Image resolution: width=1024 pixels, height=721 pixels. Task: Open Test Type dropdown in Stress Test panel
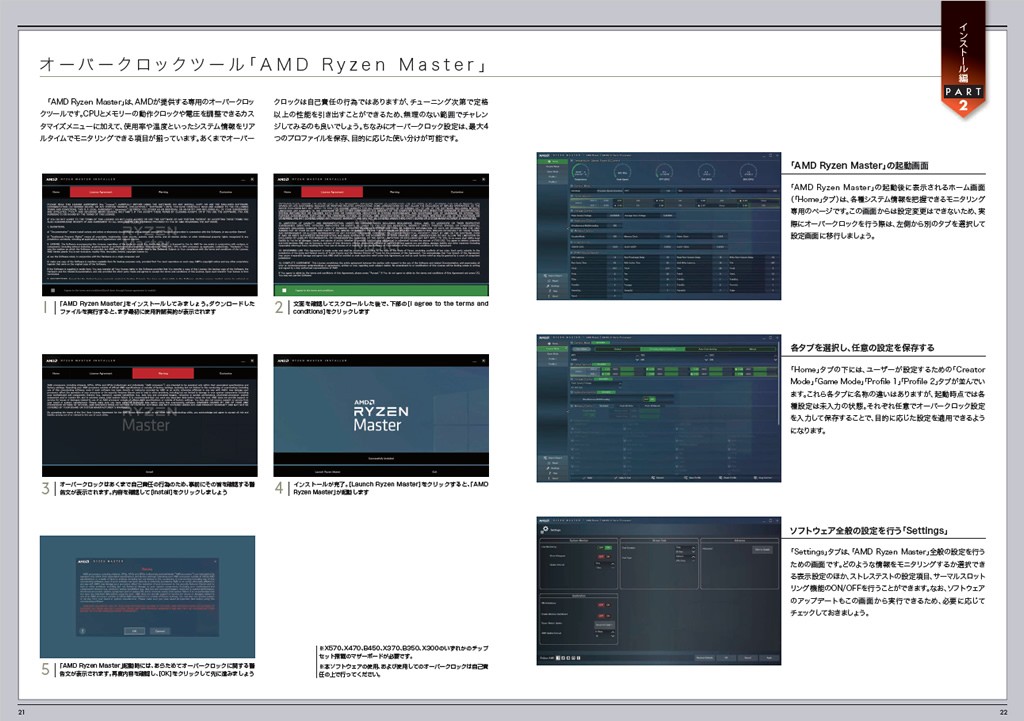point(685,558)
